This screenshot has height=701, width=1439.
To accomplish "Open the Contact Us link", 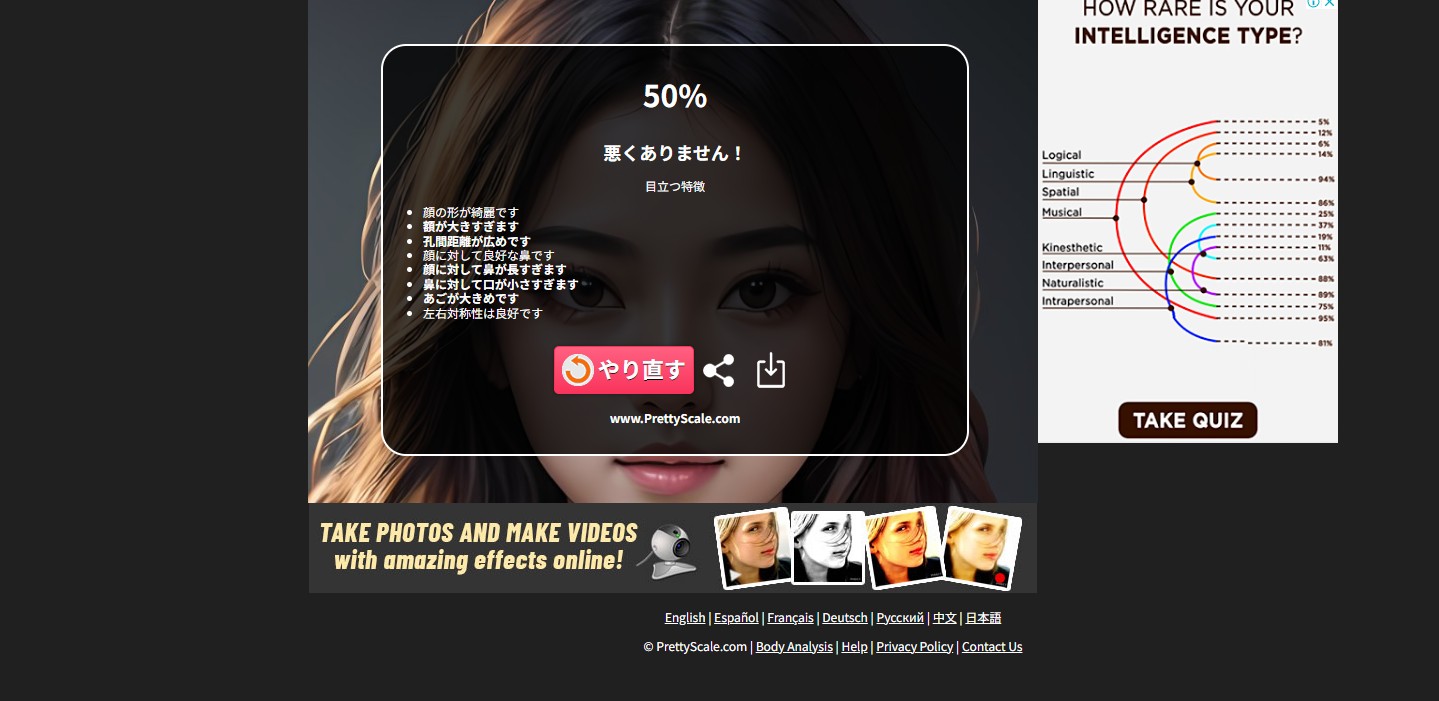I will coord(992,647).
